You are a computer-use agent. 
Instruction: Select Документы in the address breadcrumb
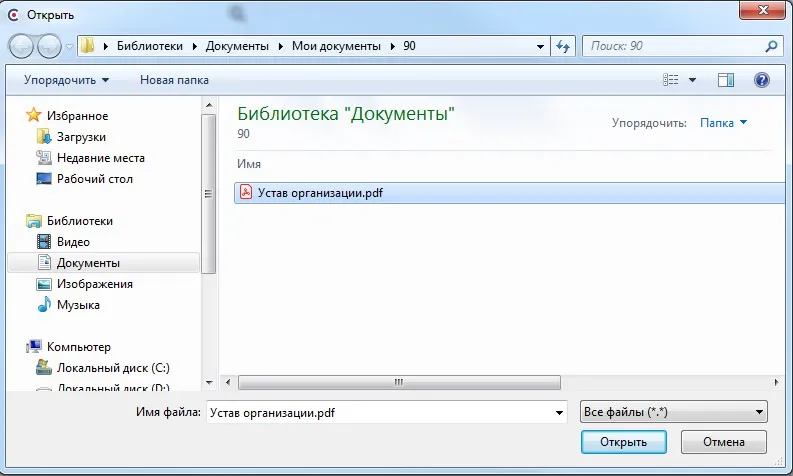coord(237,46)
